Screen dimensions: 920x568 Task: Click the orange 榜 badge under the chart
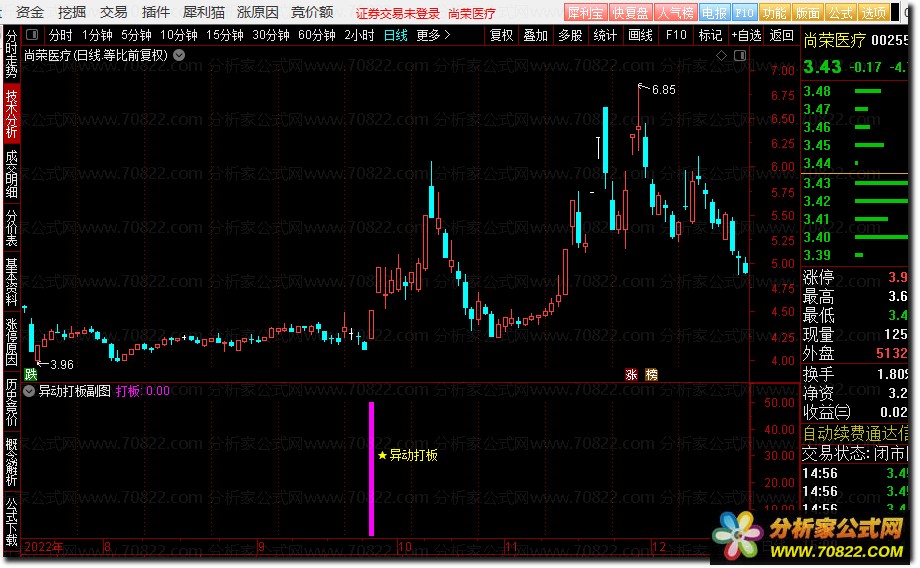[x=651, y=374]
